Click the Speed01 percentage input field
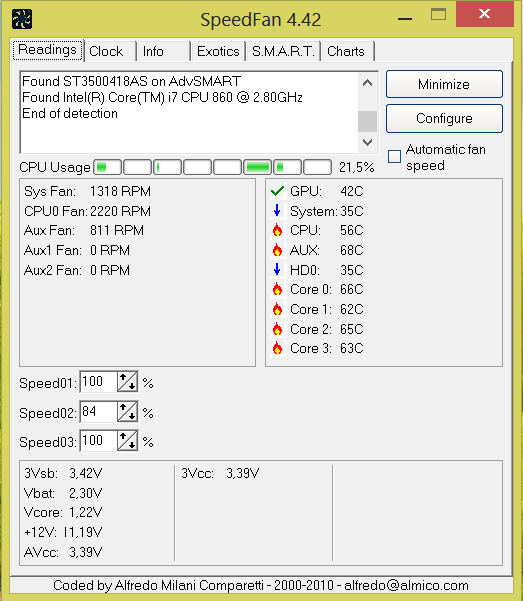The width and height of the screenshot is (523, 601). tap(99, 382)
